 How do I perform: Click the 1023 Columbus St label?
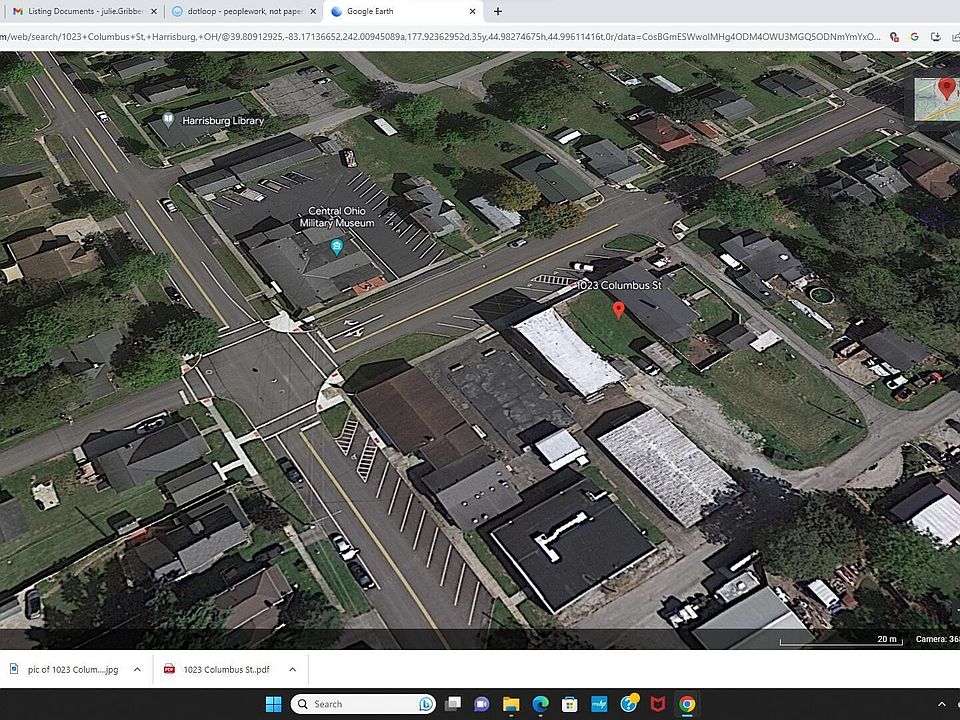coord(619,285)
